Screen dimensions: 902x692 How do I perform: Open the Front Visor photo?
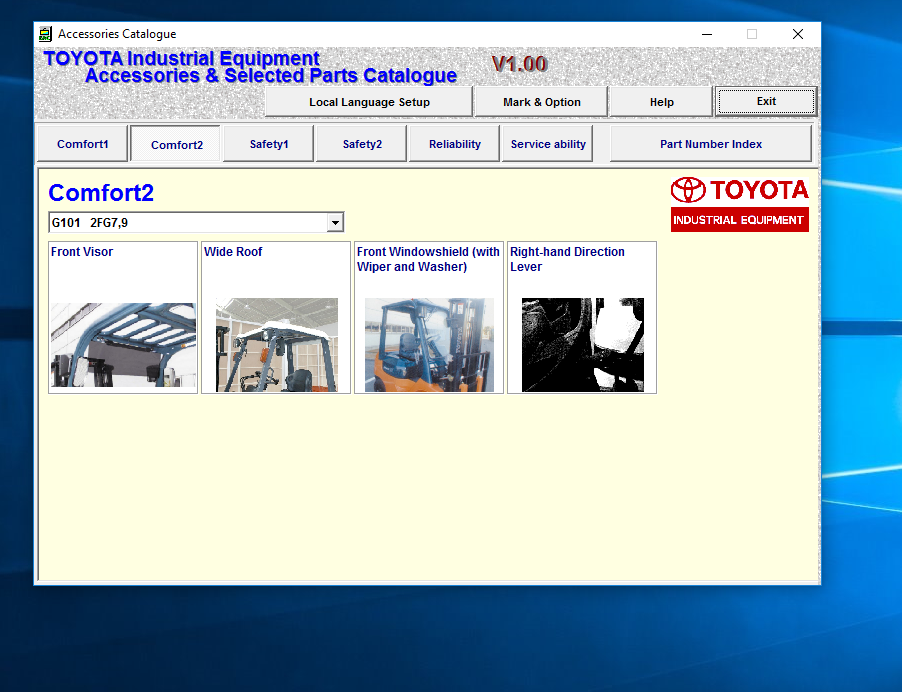click(123, 345)
